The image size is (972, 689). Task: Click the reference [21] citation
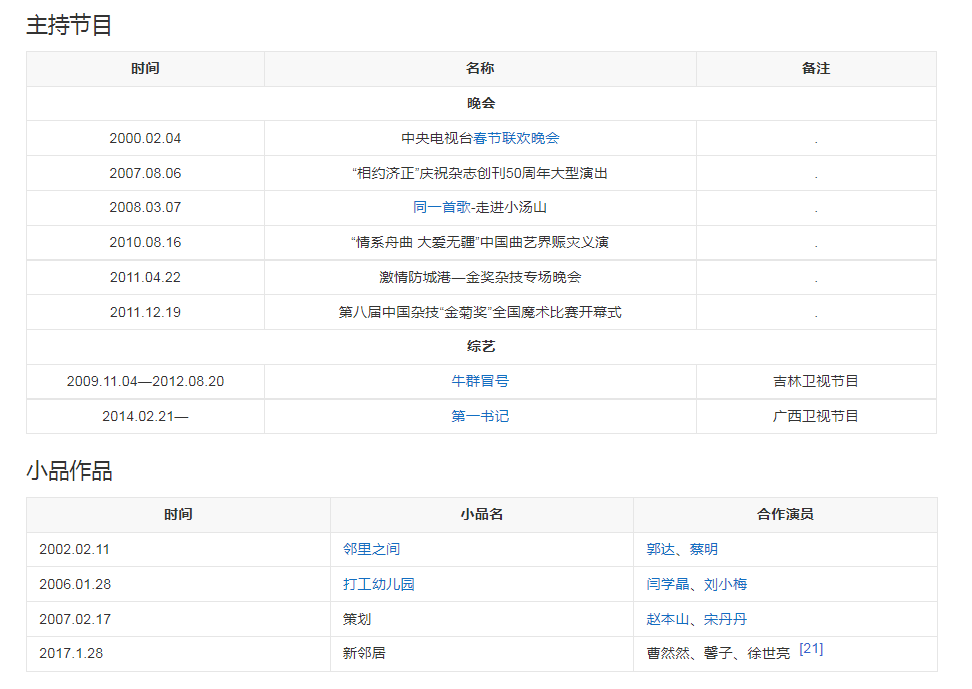[811, 649]
